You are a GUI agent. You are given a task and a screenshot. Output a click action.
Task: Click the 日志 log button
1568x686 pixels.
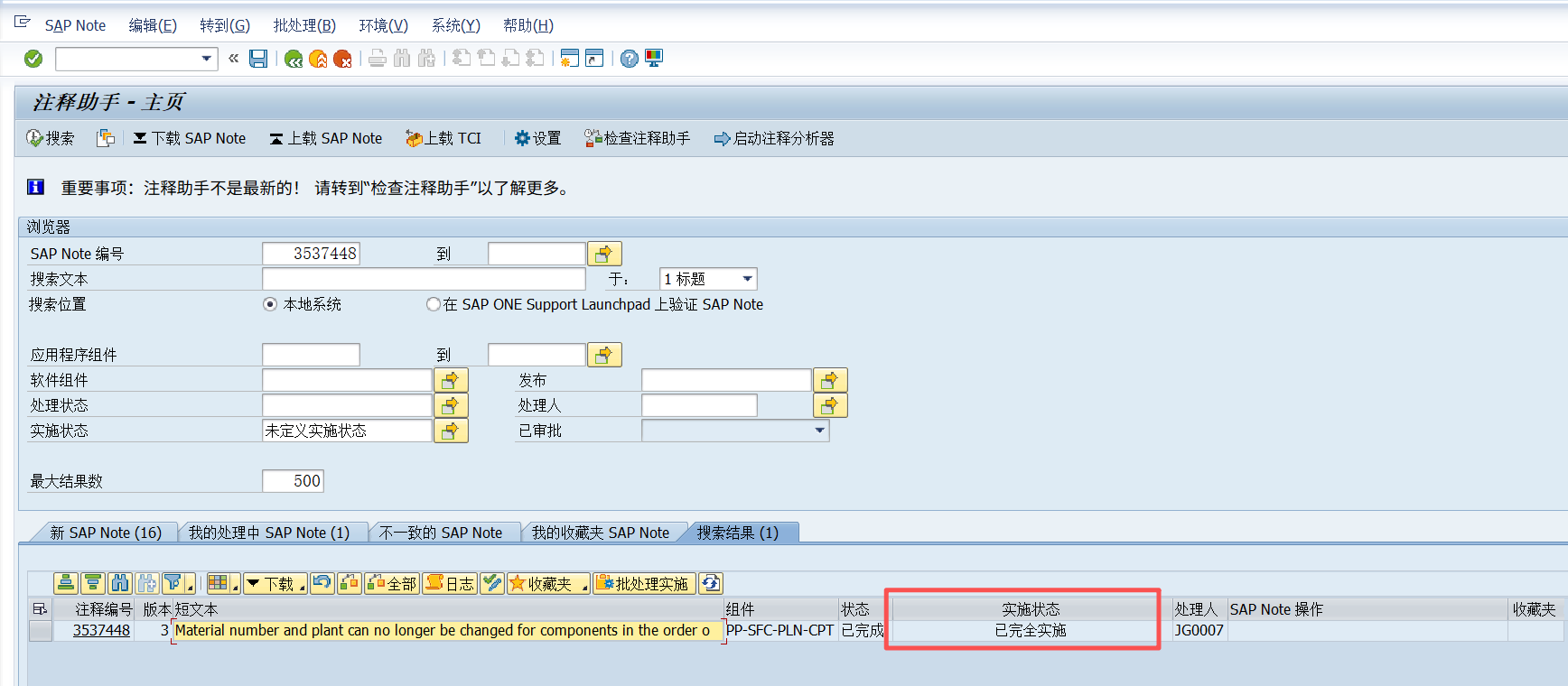click(449, 583)
